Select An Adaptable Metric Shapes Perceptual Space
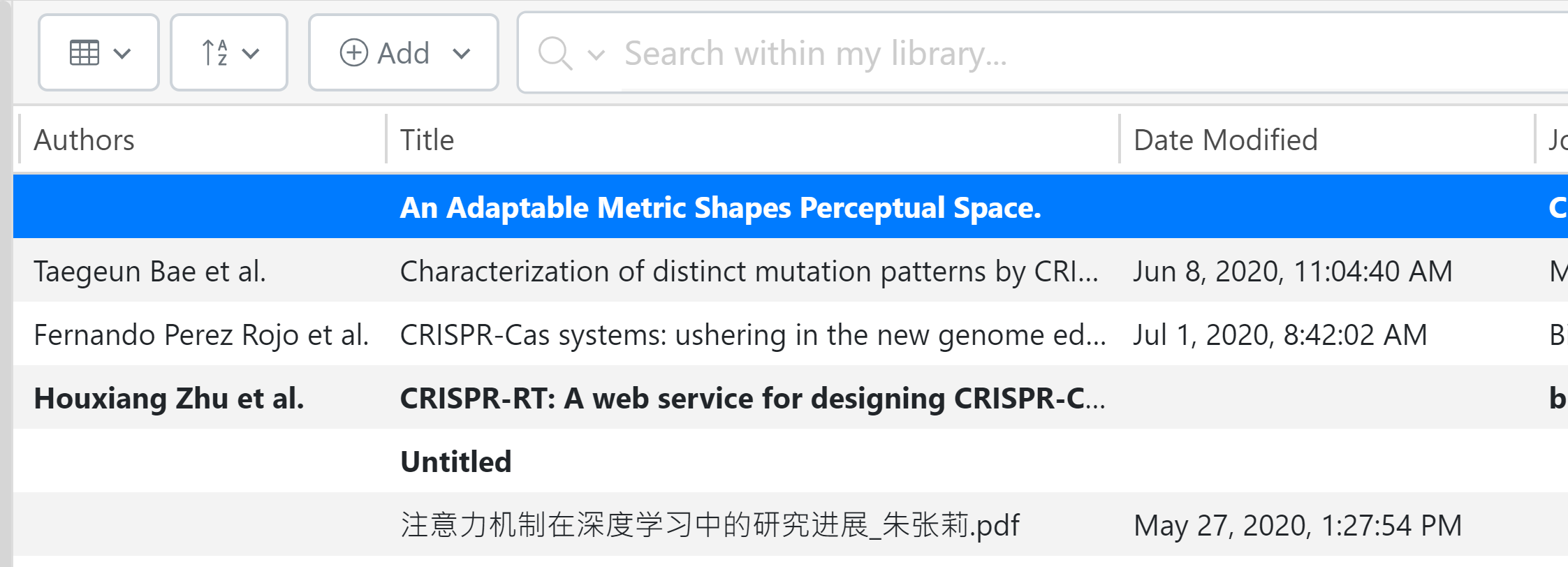Screen dimensions: 1568x567 [x=720, y=207]
